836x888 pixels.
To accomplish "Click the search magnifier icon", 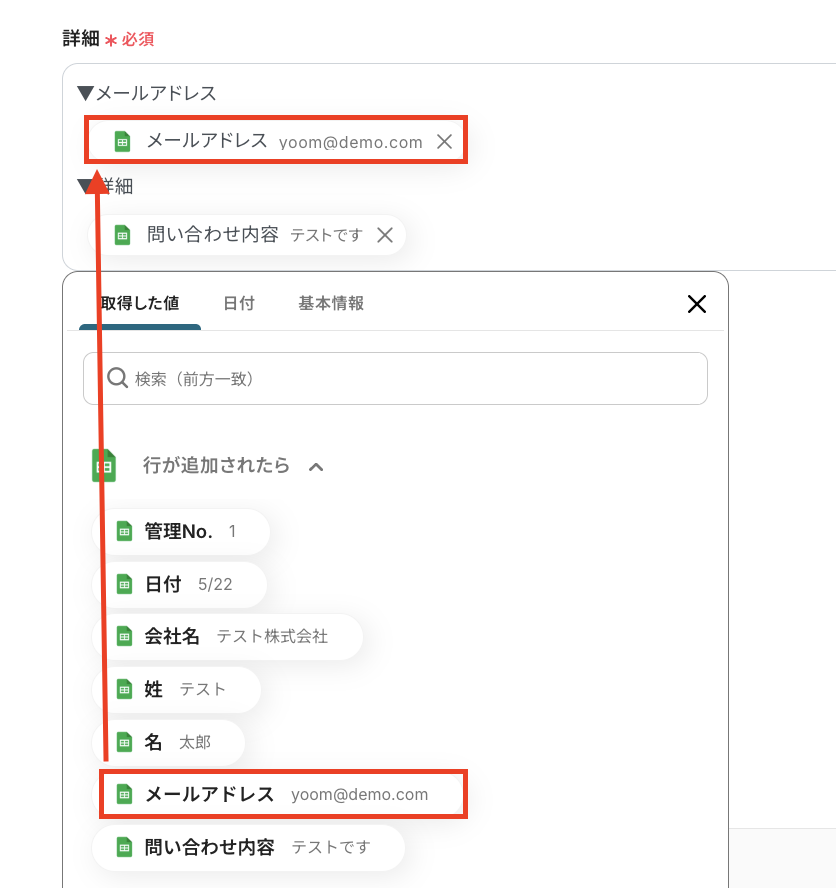I will pyautogui.click(x=117, y=378).
